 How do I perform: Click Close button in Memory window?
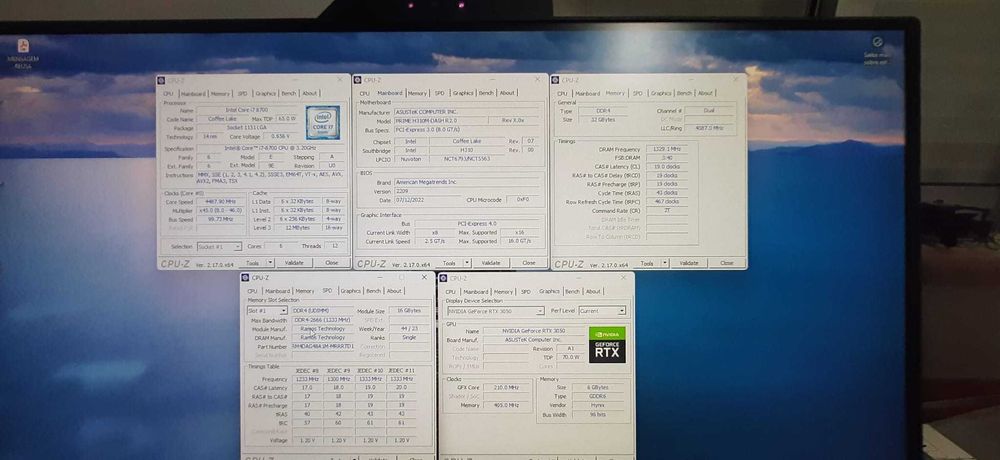tap(726, 262)
